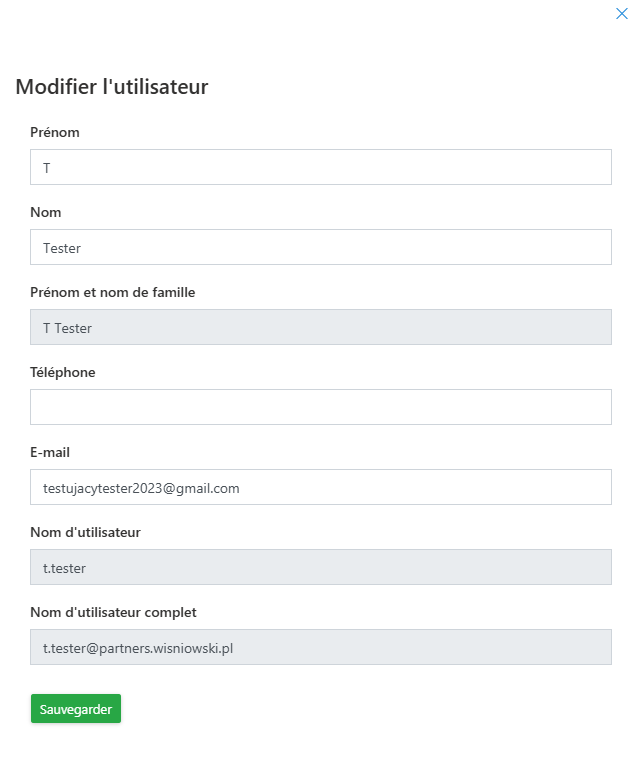The height and width of the screenshot is (776, 640).
Task: Click the 'Prénom et nom de famille' label
Action: point(113,292)
